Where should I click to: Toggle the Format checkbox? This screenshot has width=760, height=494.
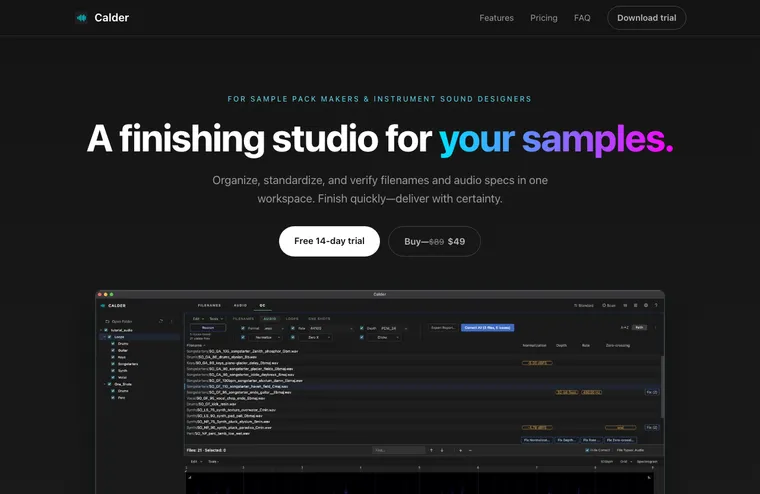click(243, 328)
